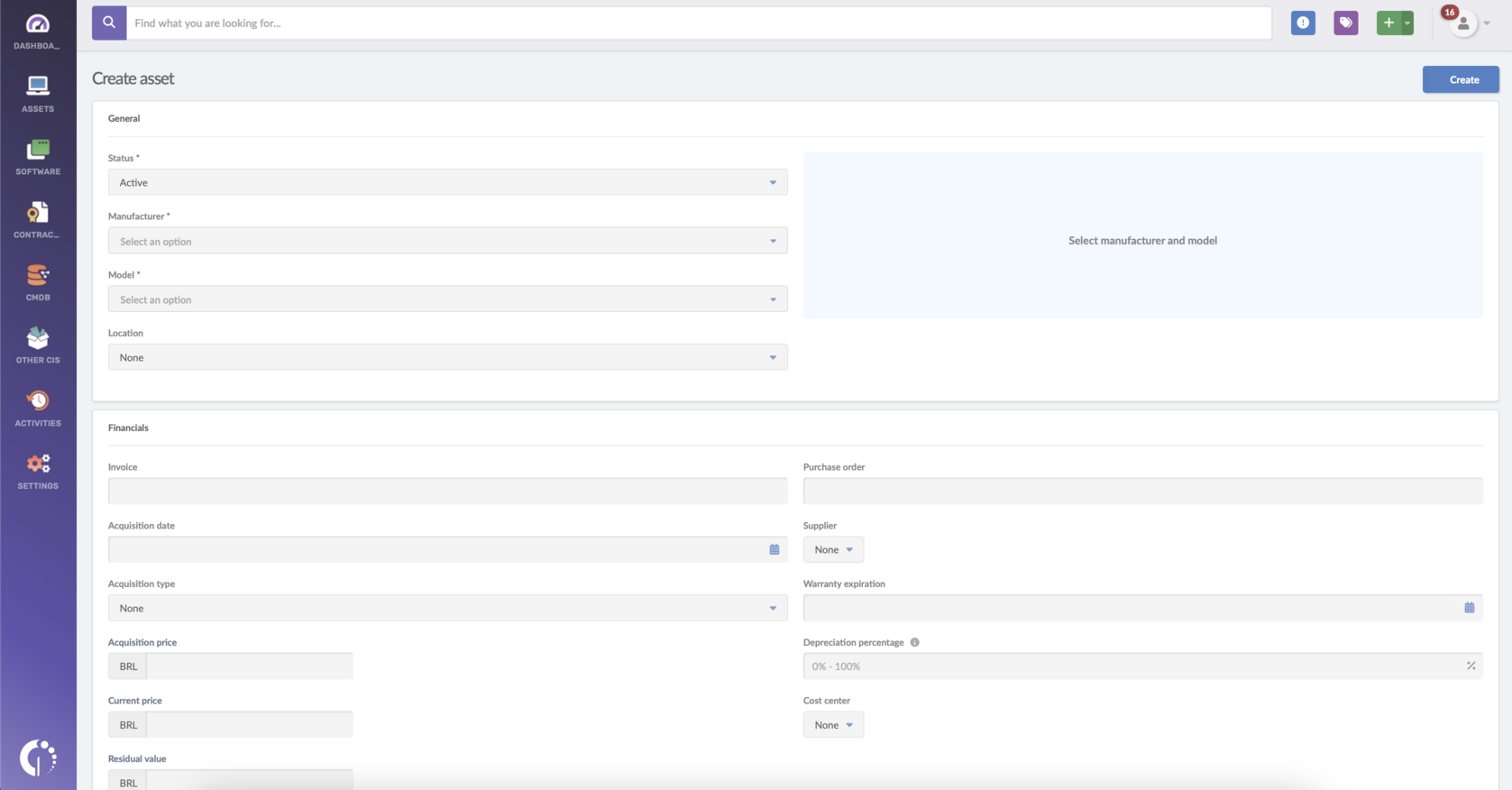Open the blue alert notification icon
Image resolution: width=1512 pixels, height=790 pixels.
[1303, 23]
